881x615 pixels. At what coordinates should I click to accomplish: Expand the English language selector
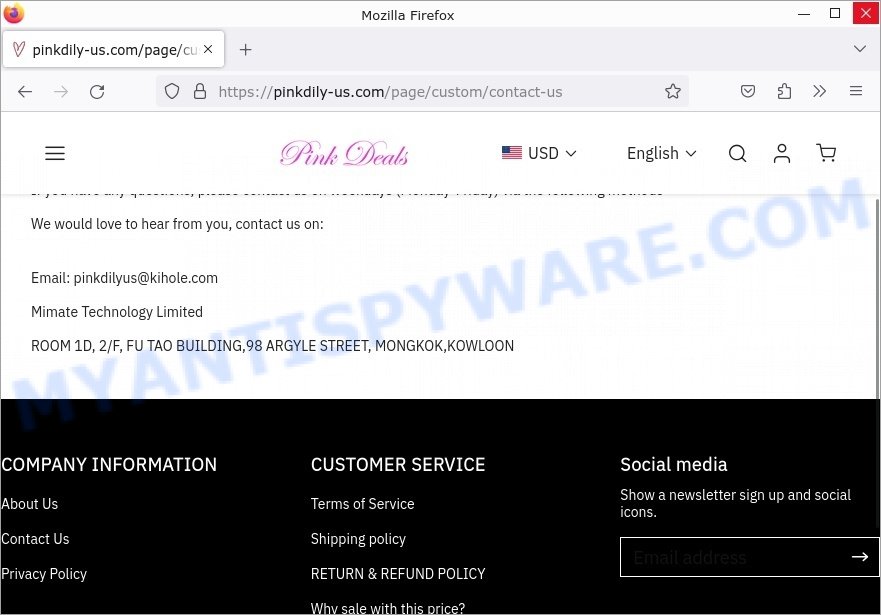tap(661, 153)
